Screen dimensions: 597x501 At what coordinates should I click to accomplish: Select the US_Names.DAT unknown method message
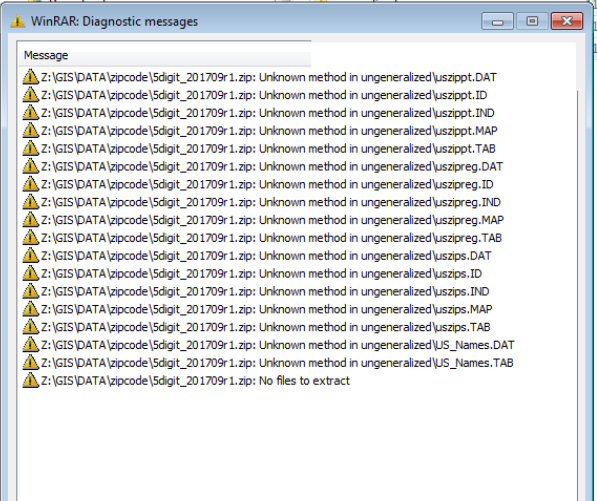coord(278,346)
